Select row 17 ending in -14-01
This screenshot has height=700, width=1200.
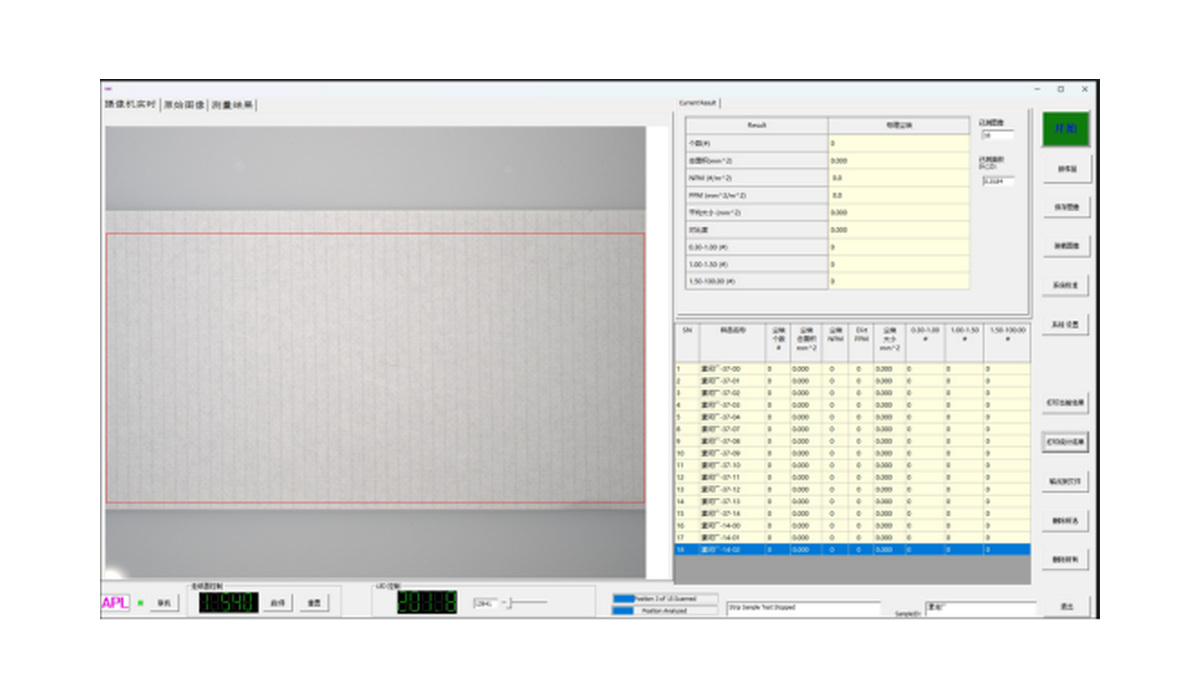[851, 537]
